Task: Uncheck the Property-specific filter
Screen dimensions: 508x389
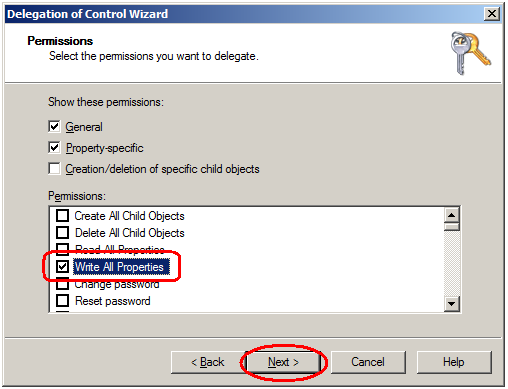Action: pos(54,148)
